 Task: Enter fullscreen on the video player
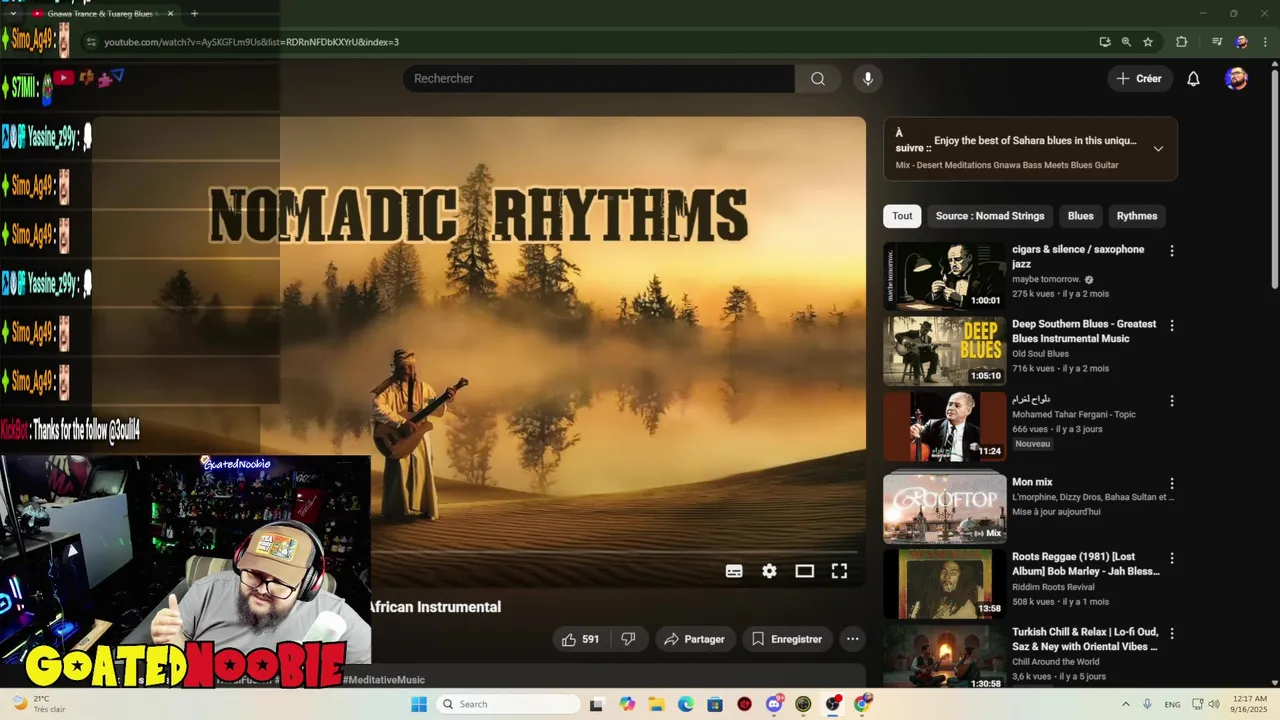click(839, 571)
